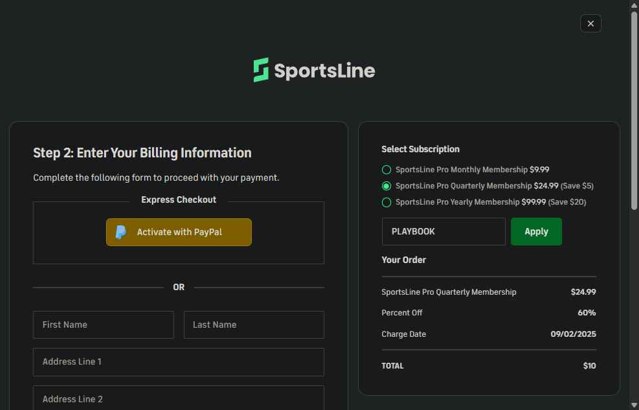Click the Your Order heading
This screenshot has height=410, width=639.
click(403, 260)
